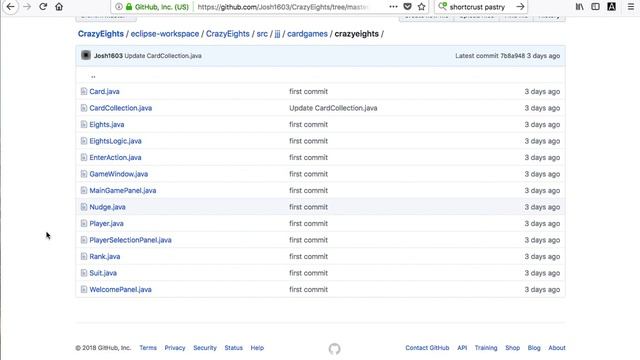
Task: Click the extension icon with letter A
Action: click(x=611, y=7)
